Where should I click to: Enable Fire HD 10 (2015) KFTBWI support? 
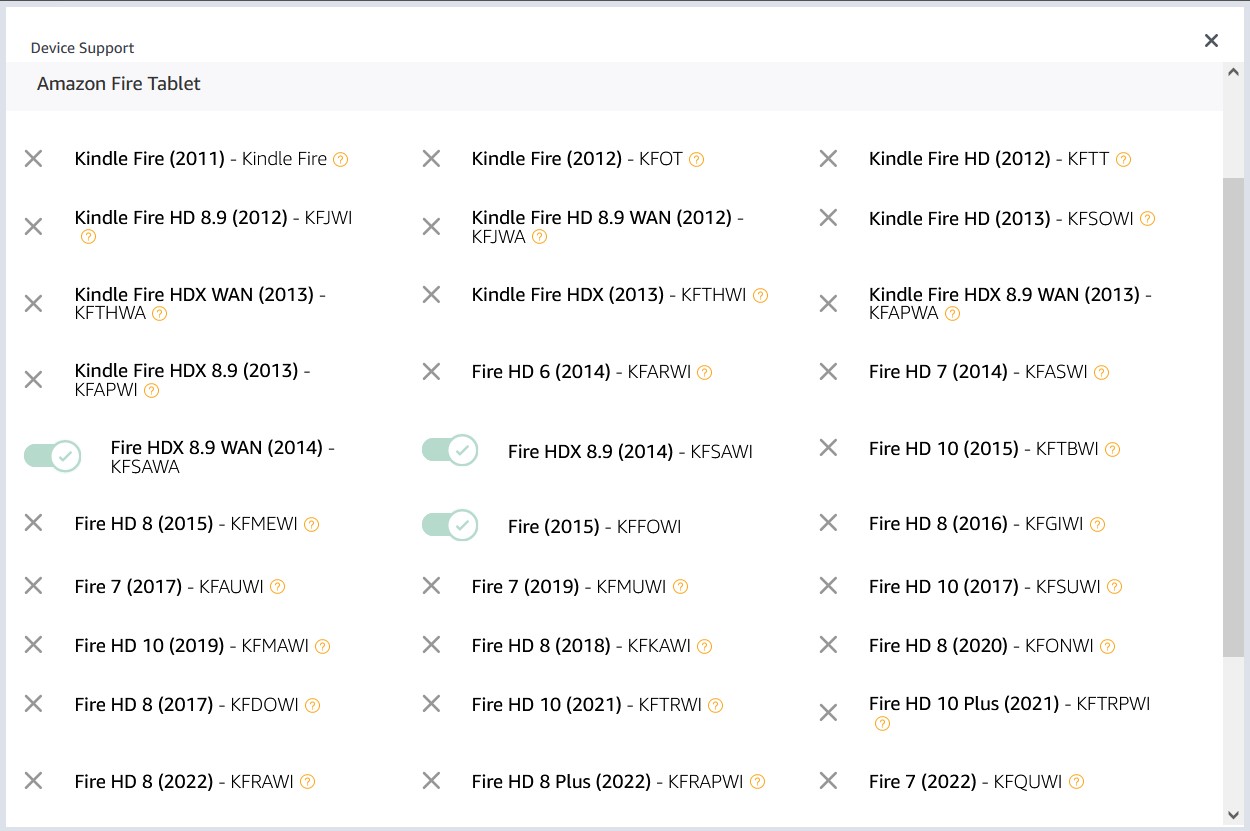coord(828,447)
